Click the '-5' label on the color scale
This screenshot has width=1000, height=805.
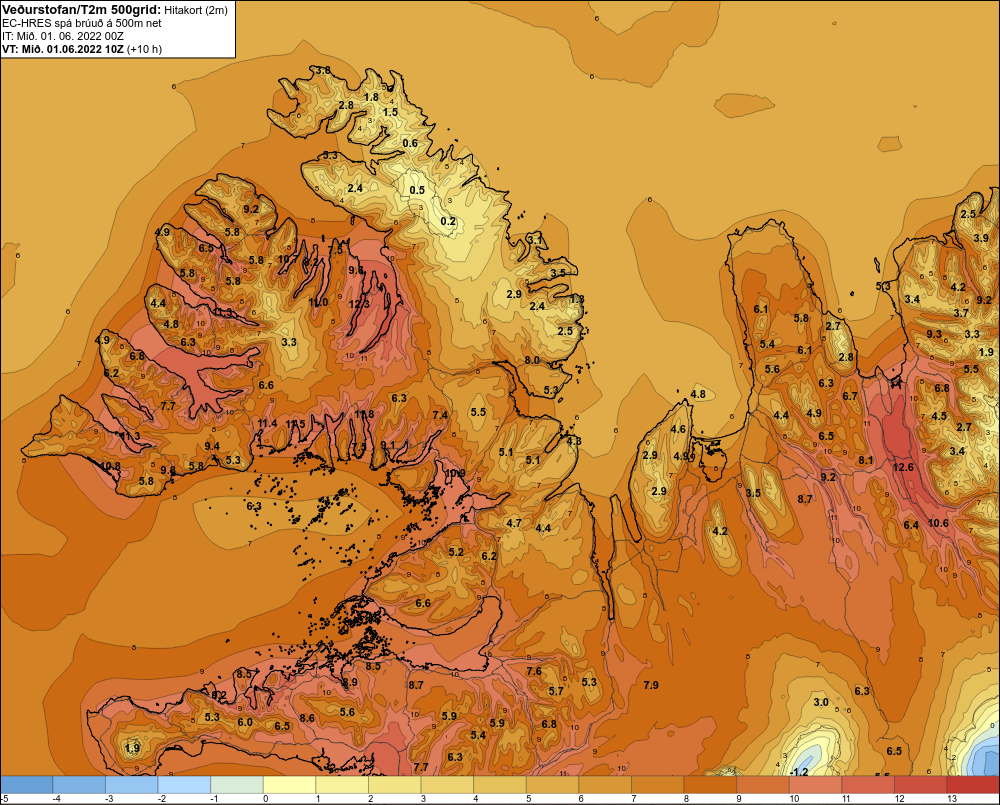[4, 799]
